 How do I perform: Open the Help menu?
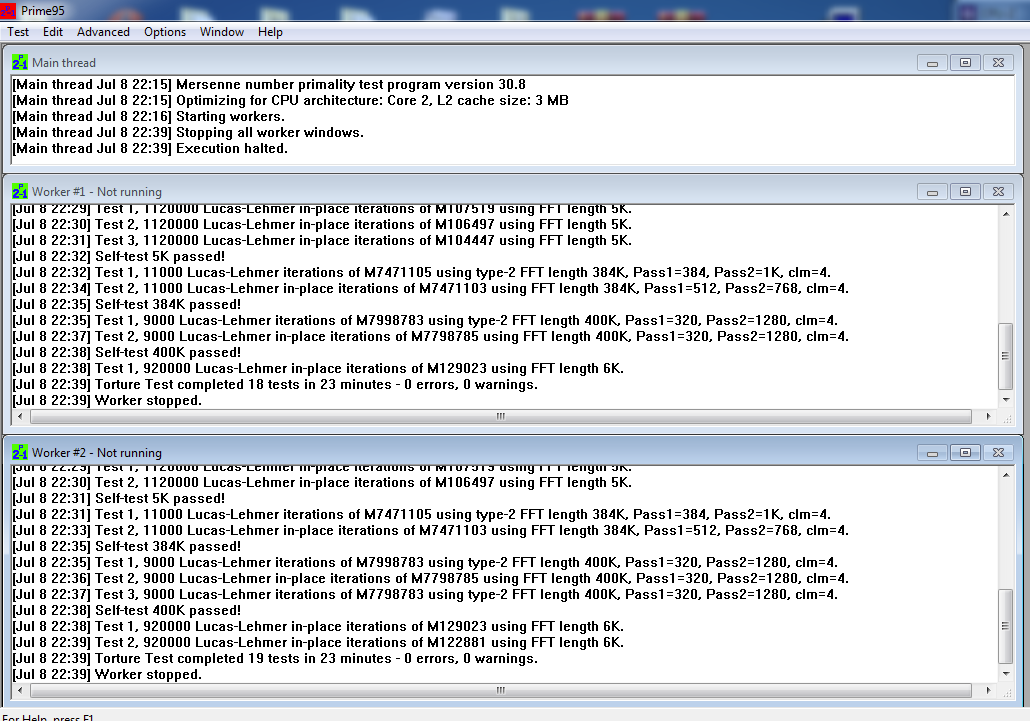[x=270, y=32]
